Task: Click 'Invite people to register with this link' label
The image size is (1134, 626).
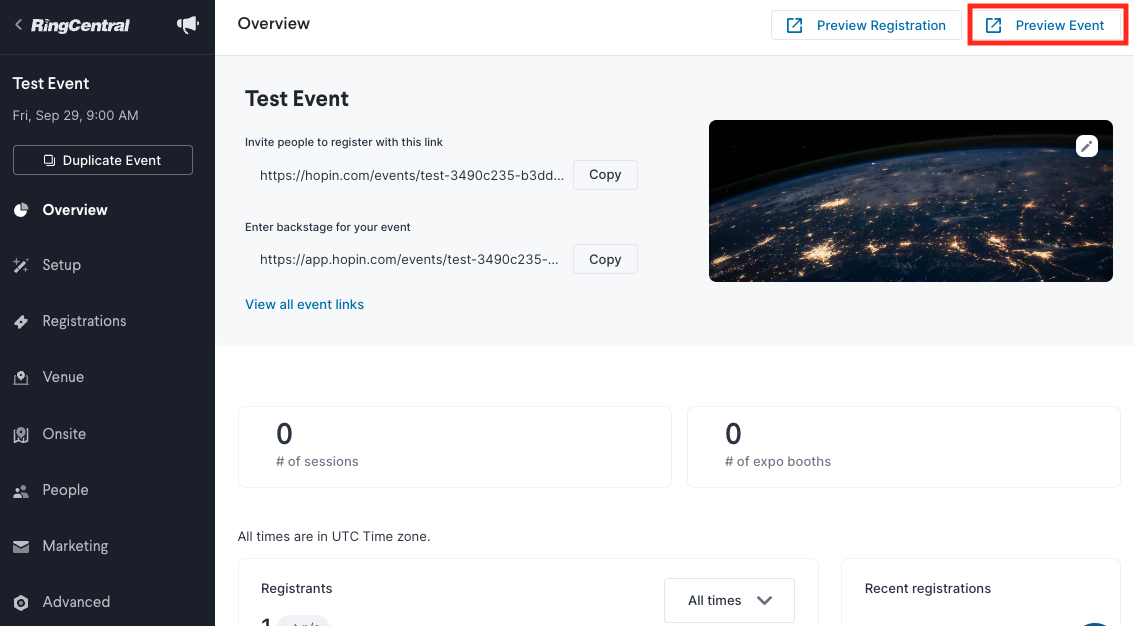Action: pyautogui.click(x=344, y=142)
